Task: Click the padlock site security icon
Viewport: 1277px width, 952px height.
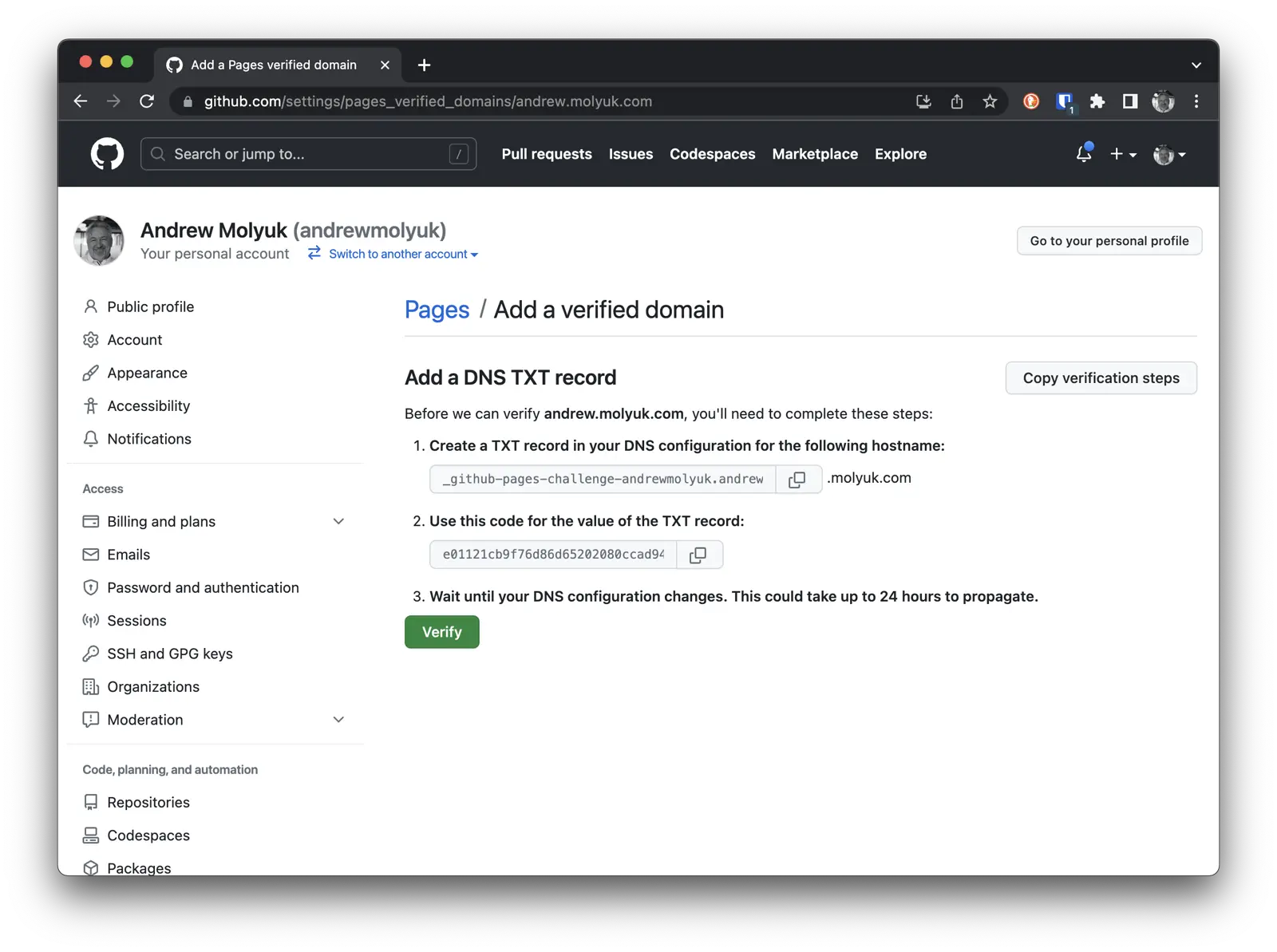Action: pyautogui.click(x=188, y=101)
